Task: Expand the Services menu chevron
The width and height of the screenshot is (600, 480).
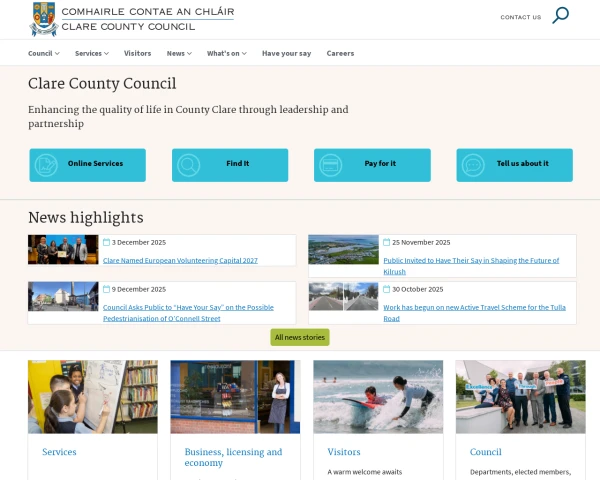Action: click(x=106, y=53)
